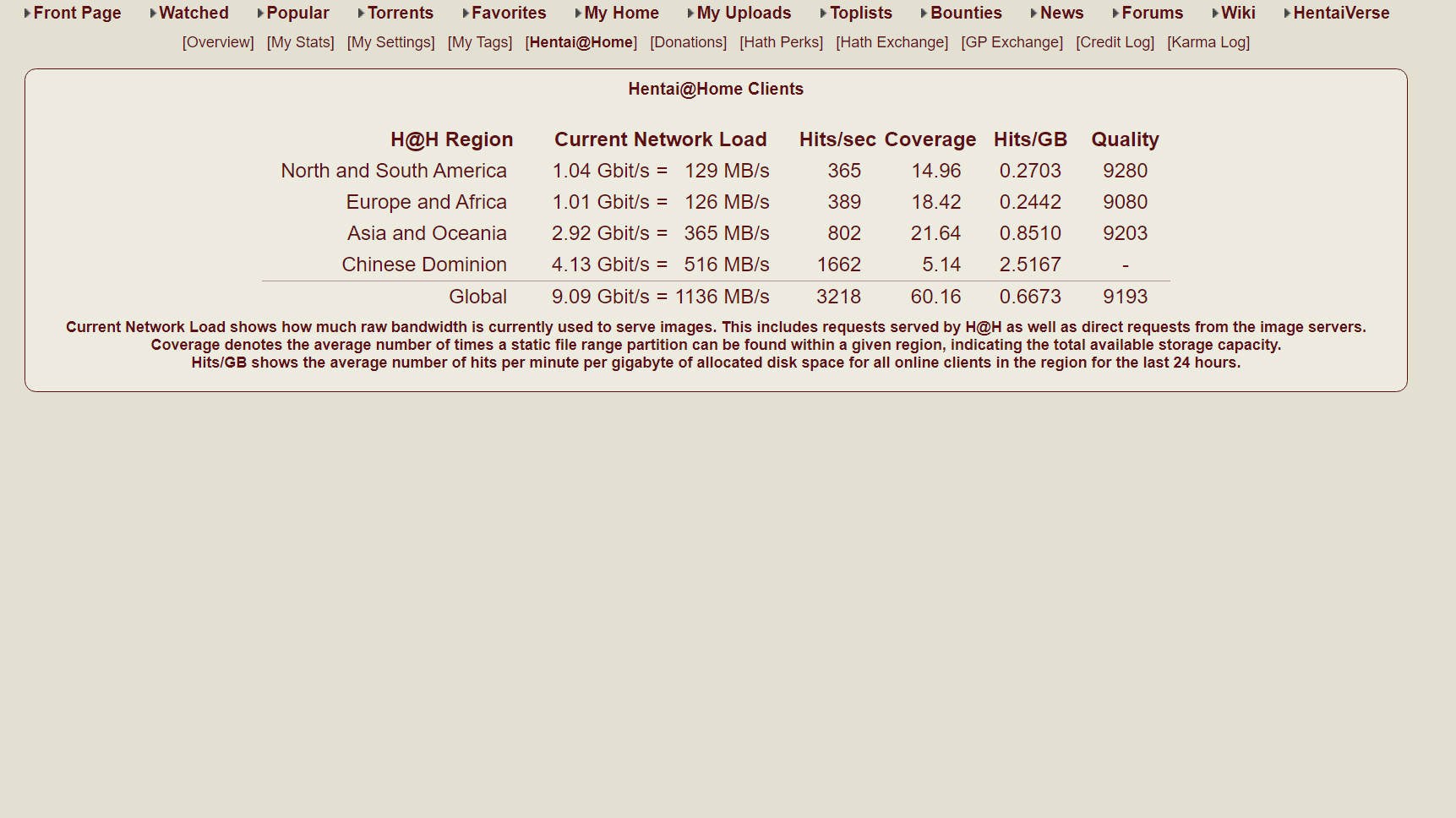
Task: Click the arrow icon before Watched
Action: click(153, 14)
